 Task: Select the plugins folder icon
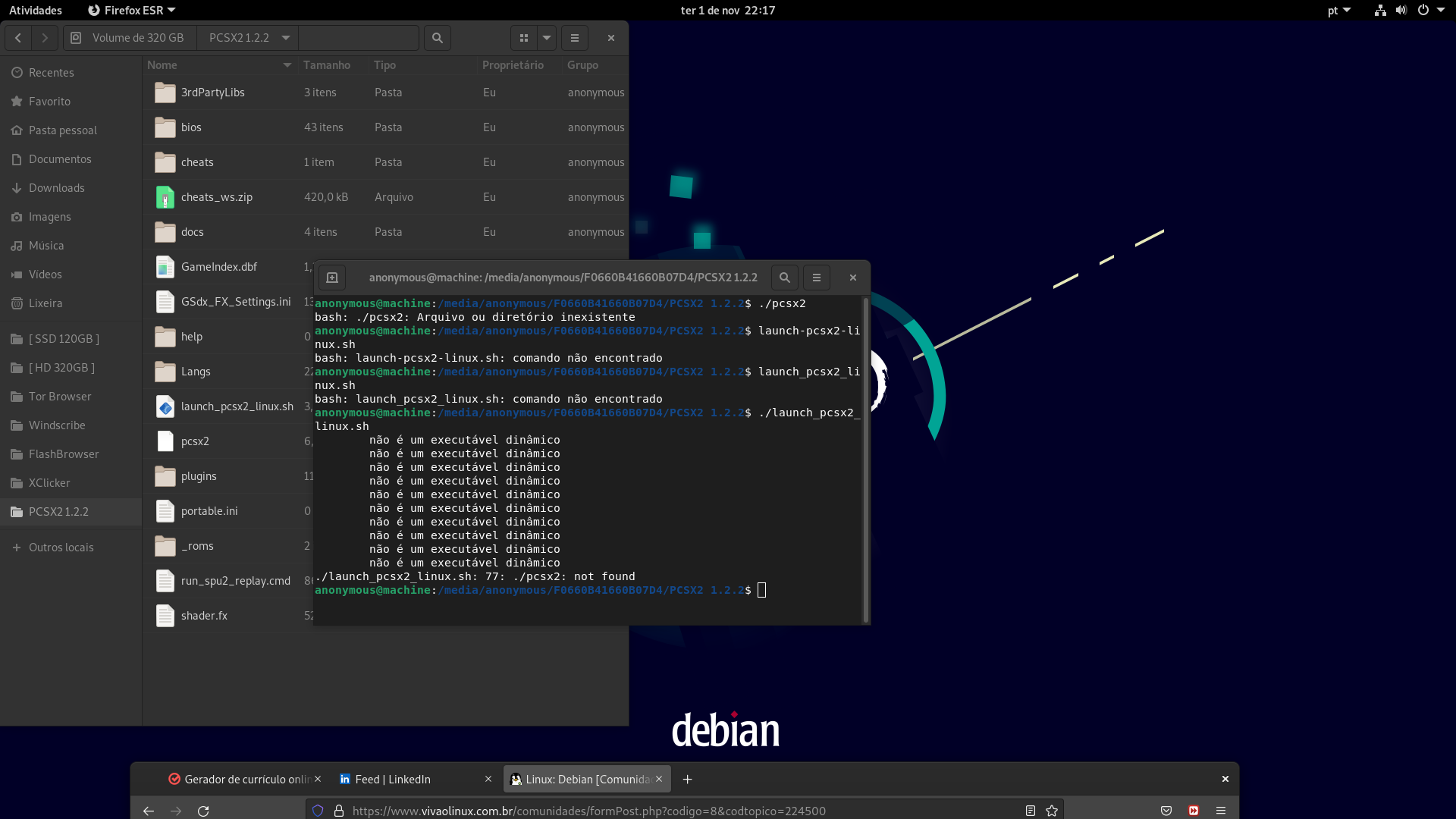[x=165, y=476]
